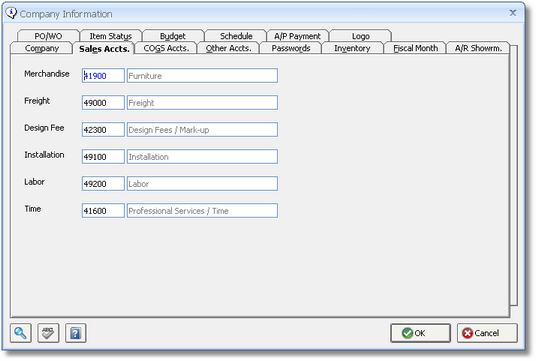Screen dimensions: 536x361
Task: Click the Company Information title icon
Action: [x=11, y=13]
